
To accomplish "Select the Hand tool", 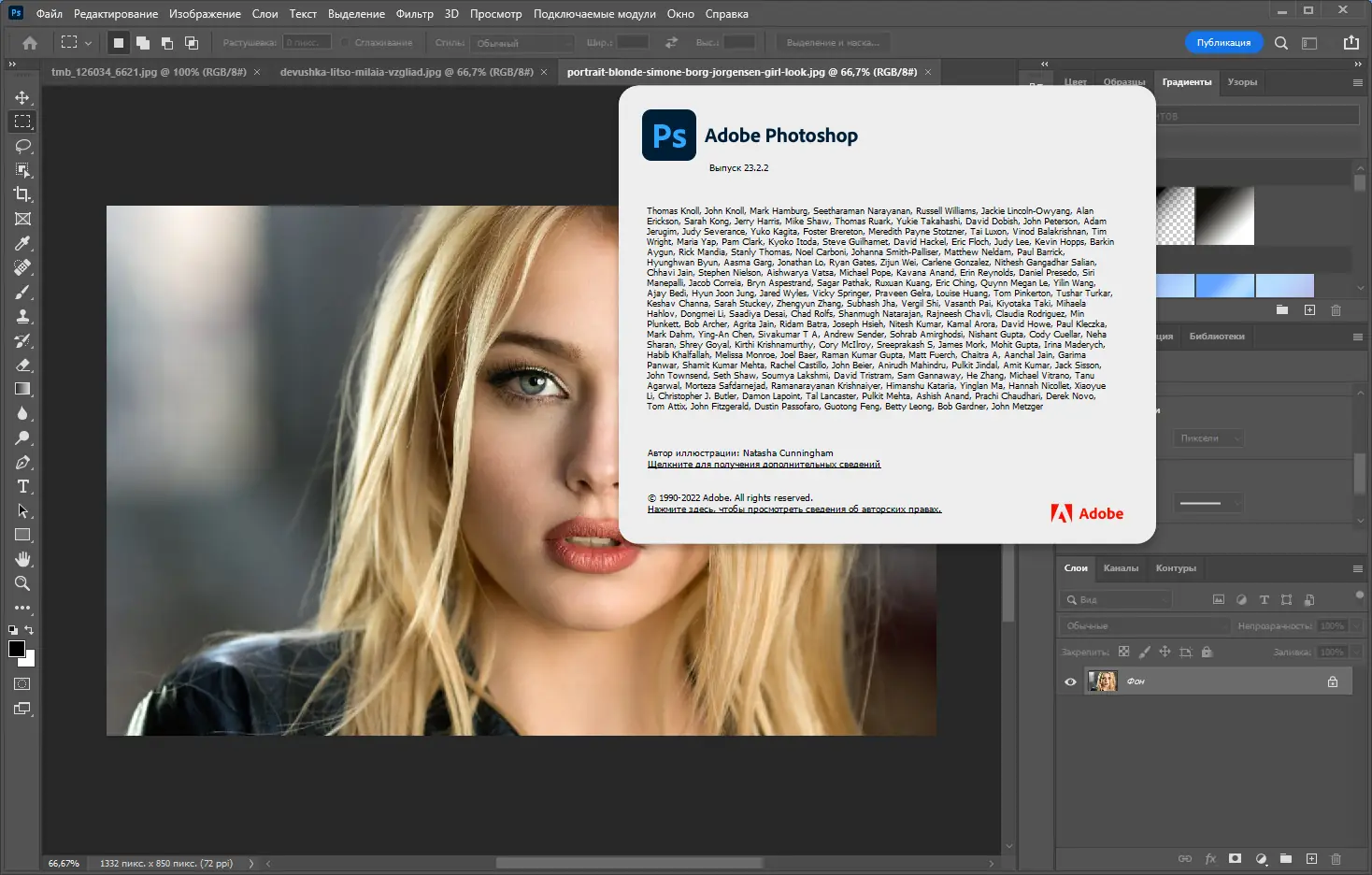I will coord(22,559).
